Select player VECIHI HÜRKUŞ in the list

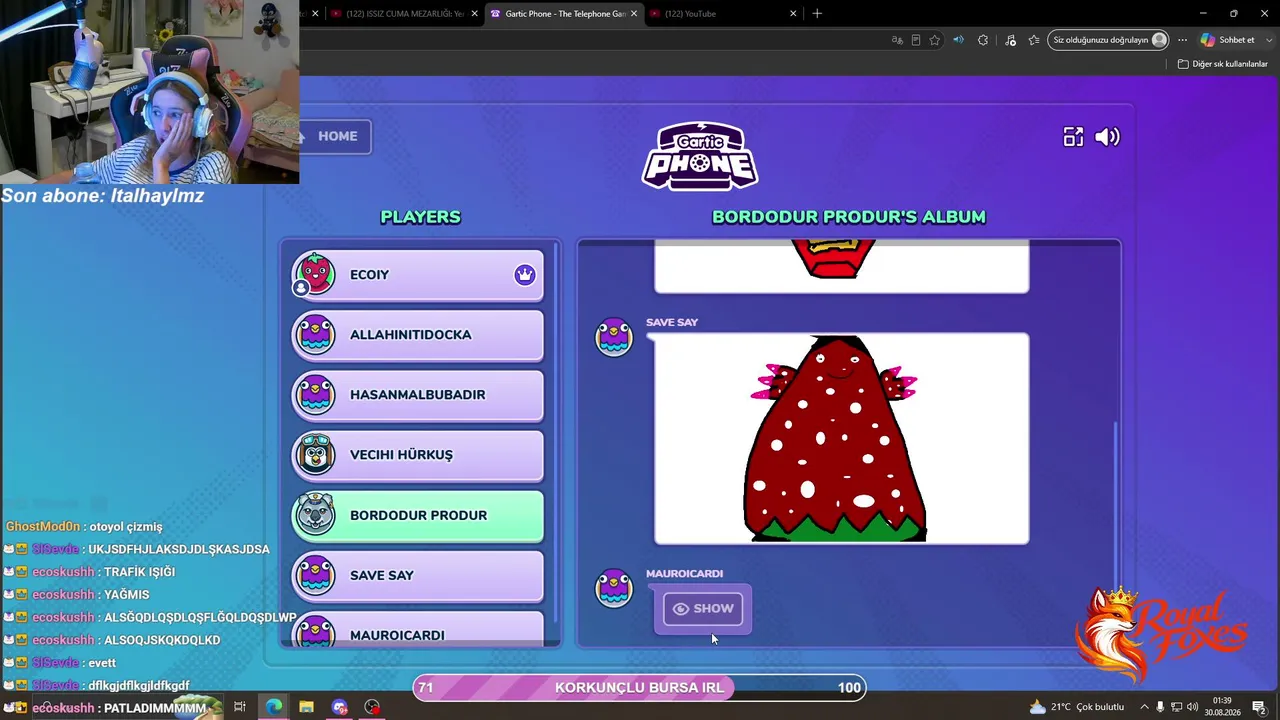(418, 455)
